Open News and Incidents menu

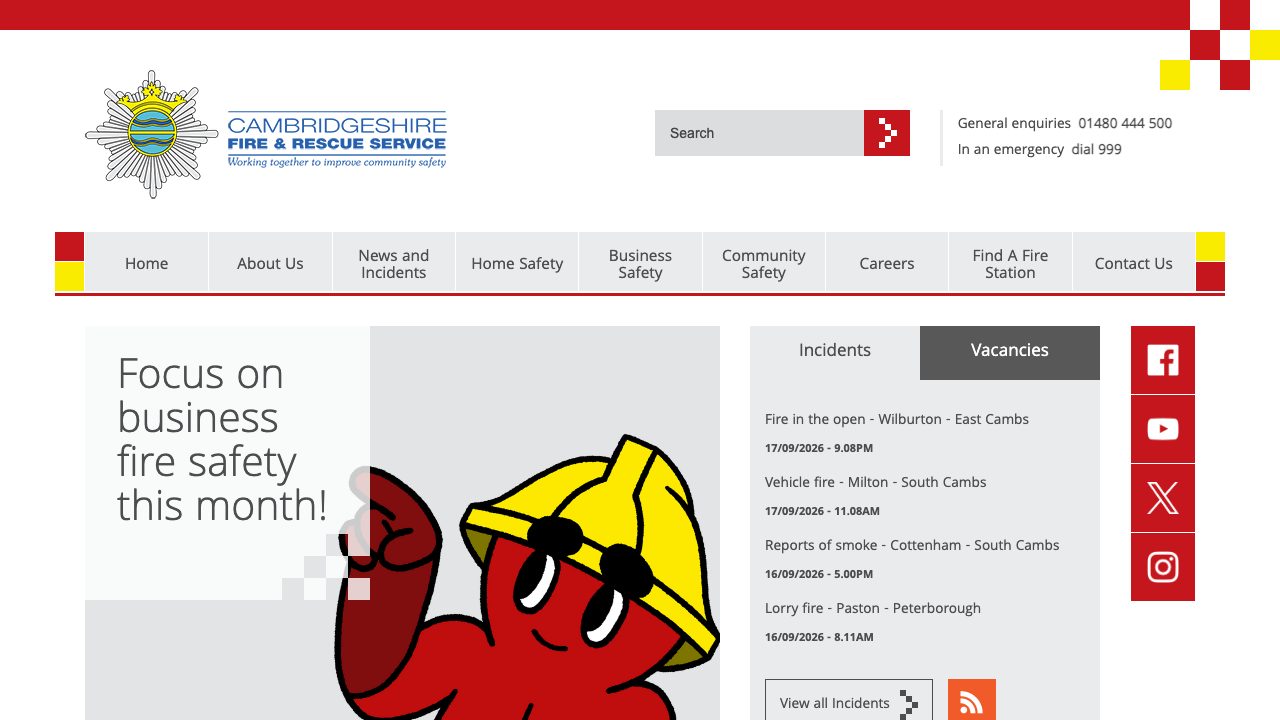click(394, 263)
